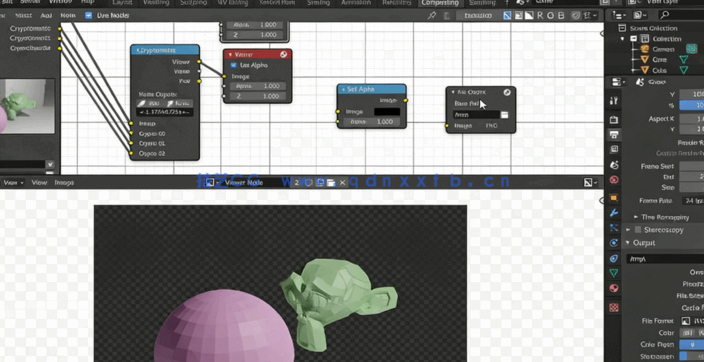Open the Frame Rate dropdown

click(x=693, y=201)
